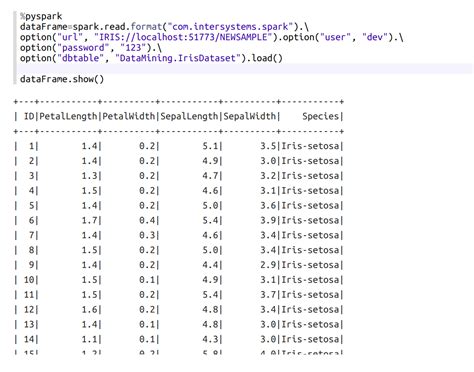Click PetalLength 1.6 in row ID 12

point(89,310)
